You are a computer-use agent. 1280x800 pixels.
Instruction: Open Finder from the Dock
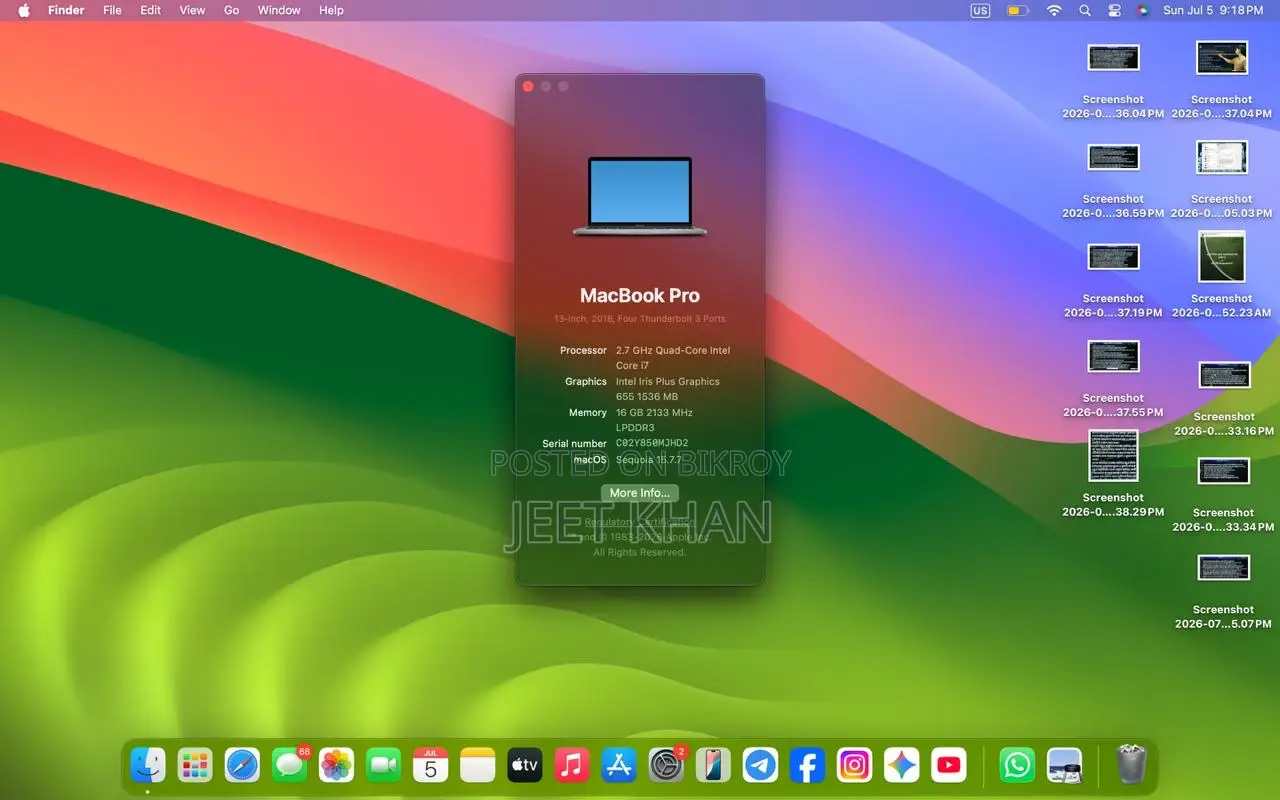tap(148, 766)
